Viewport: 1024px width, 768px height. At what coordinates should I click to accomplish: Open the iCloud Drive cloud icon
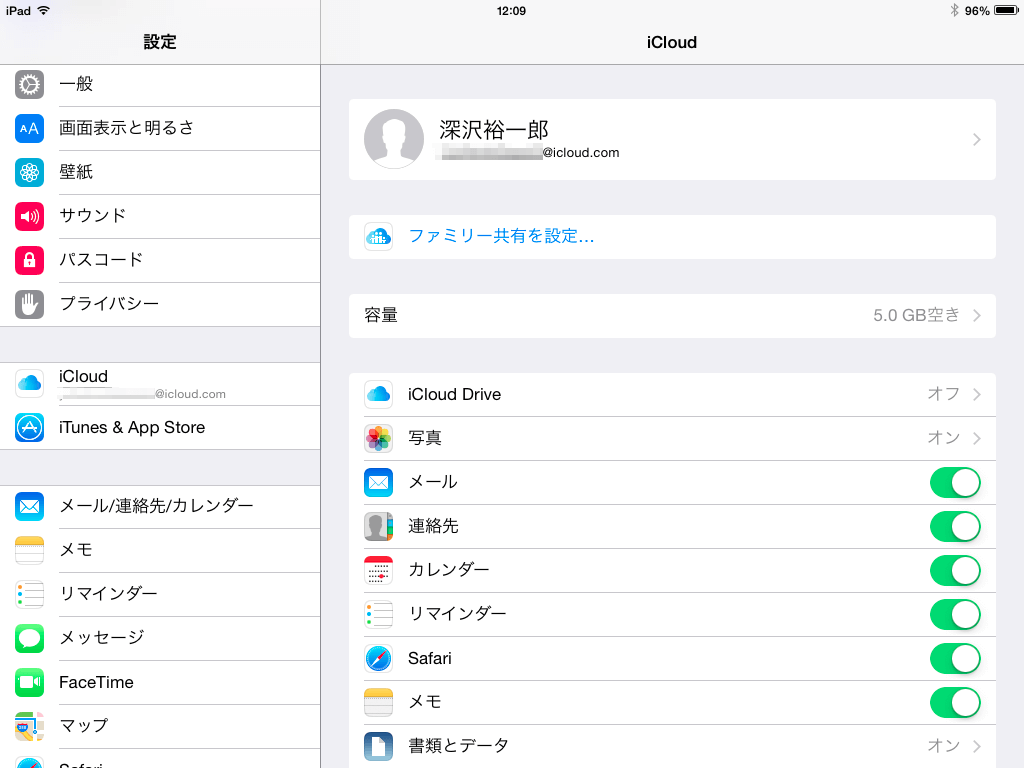click(378, 394)
